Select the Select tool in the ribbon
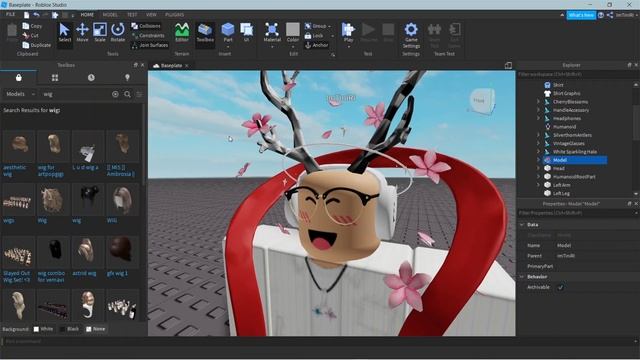The width and height of the screenshot is (640, 360). pyautogui.click(x=64, y=32)
